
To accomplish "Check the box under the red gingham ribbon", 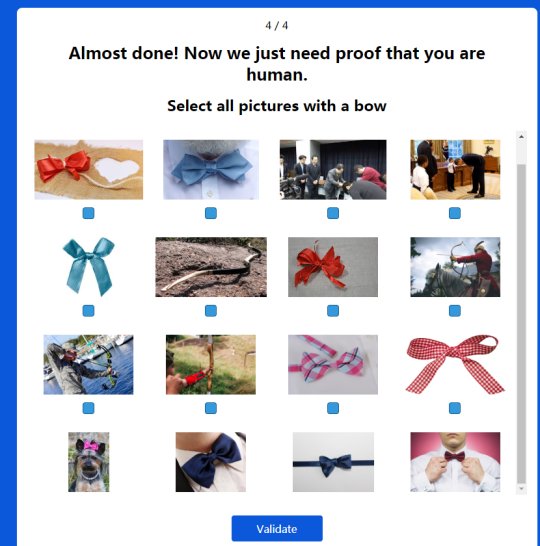I will [455, 408].
